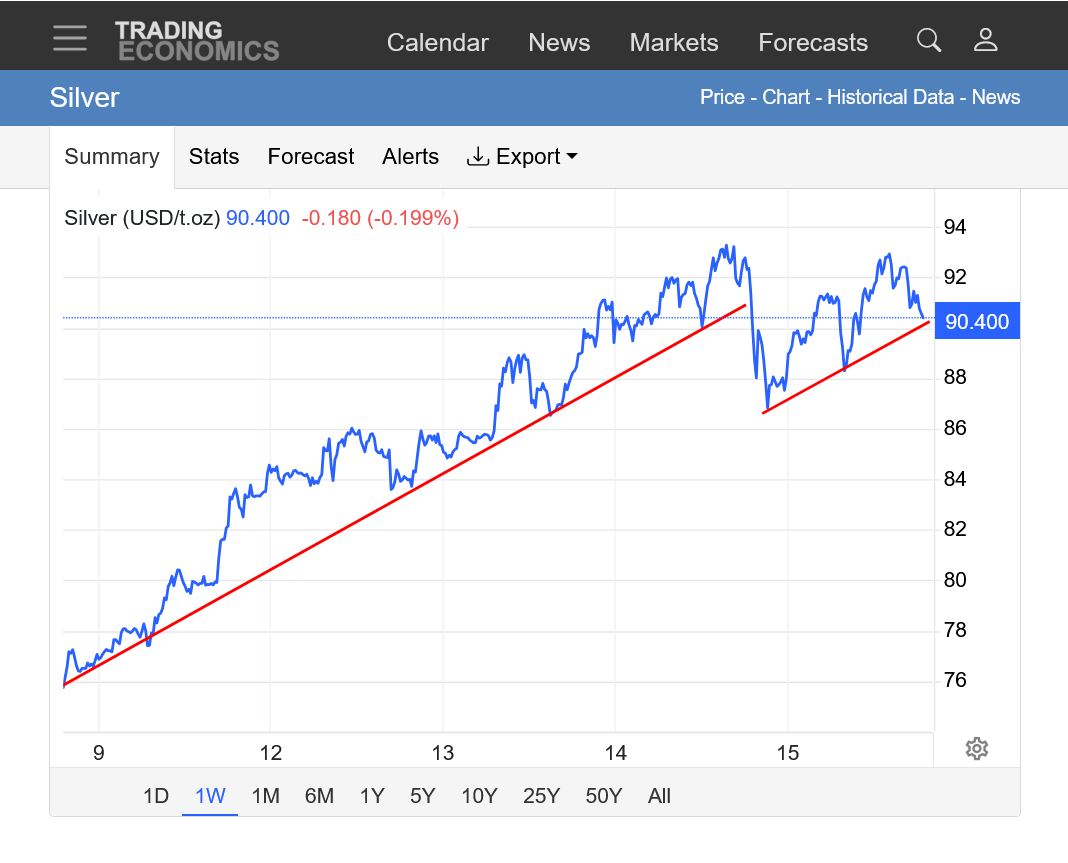
Task: Select the 1D time range
Action: point(156,796)
